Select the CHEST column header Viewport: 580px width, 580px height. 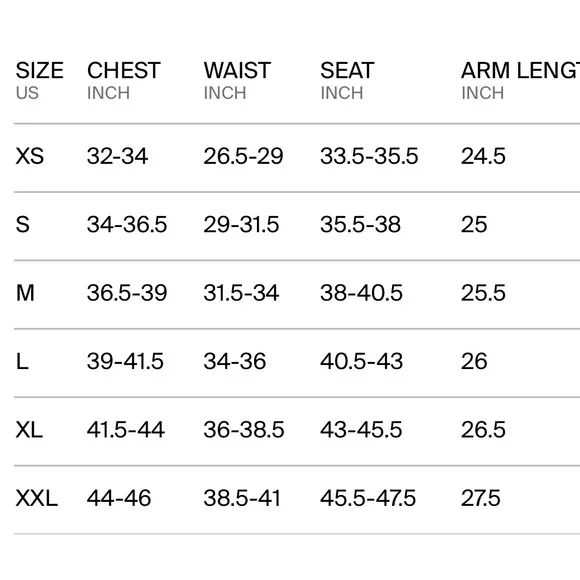tap(124, 70)
